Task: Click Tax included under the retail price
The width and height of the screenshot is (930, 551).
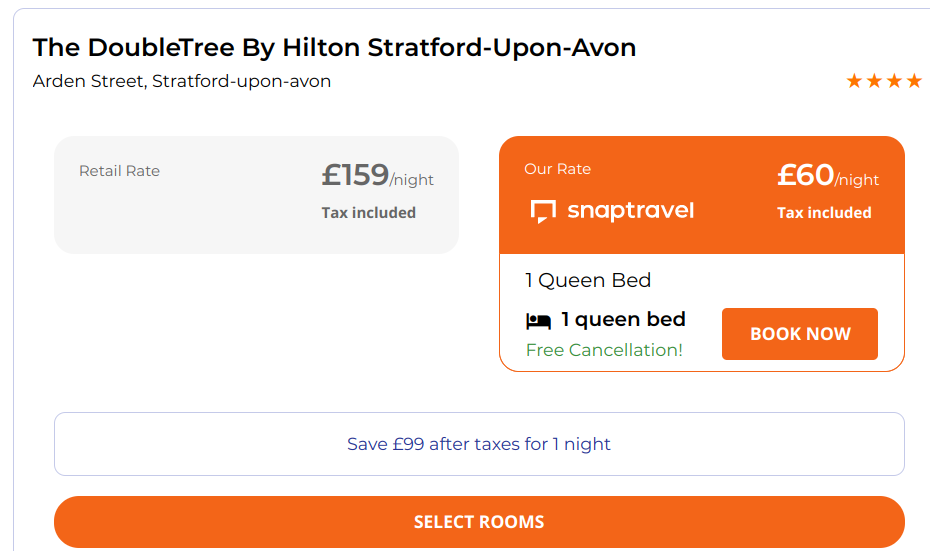Action: [368, 213]
